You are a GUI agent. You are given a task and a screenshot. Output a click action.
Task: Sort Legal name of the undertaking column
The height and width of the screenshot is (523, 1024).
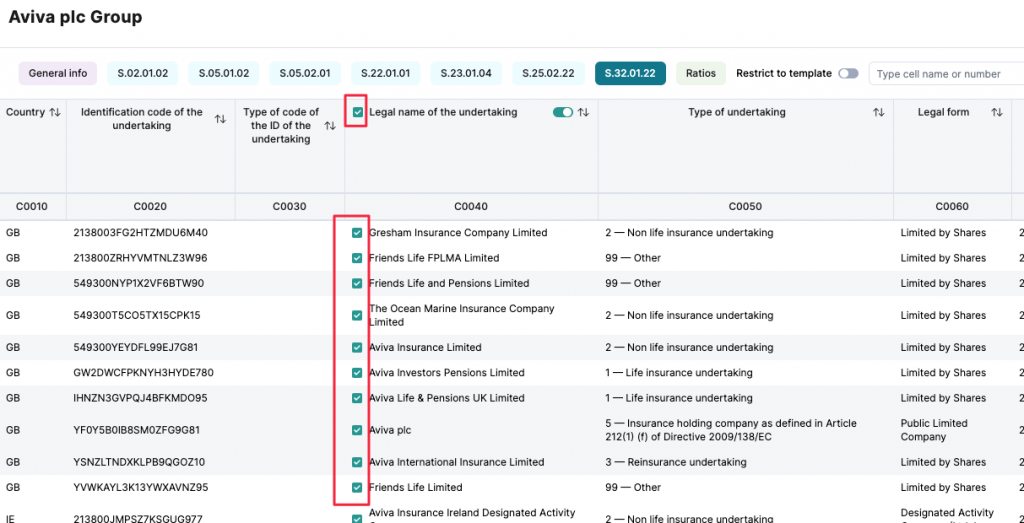pos(583,113)
